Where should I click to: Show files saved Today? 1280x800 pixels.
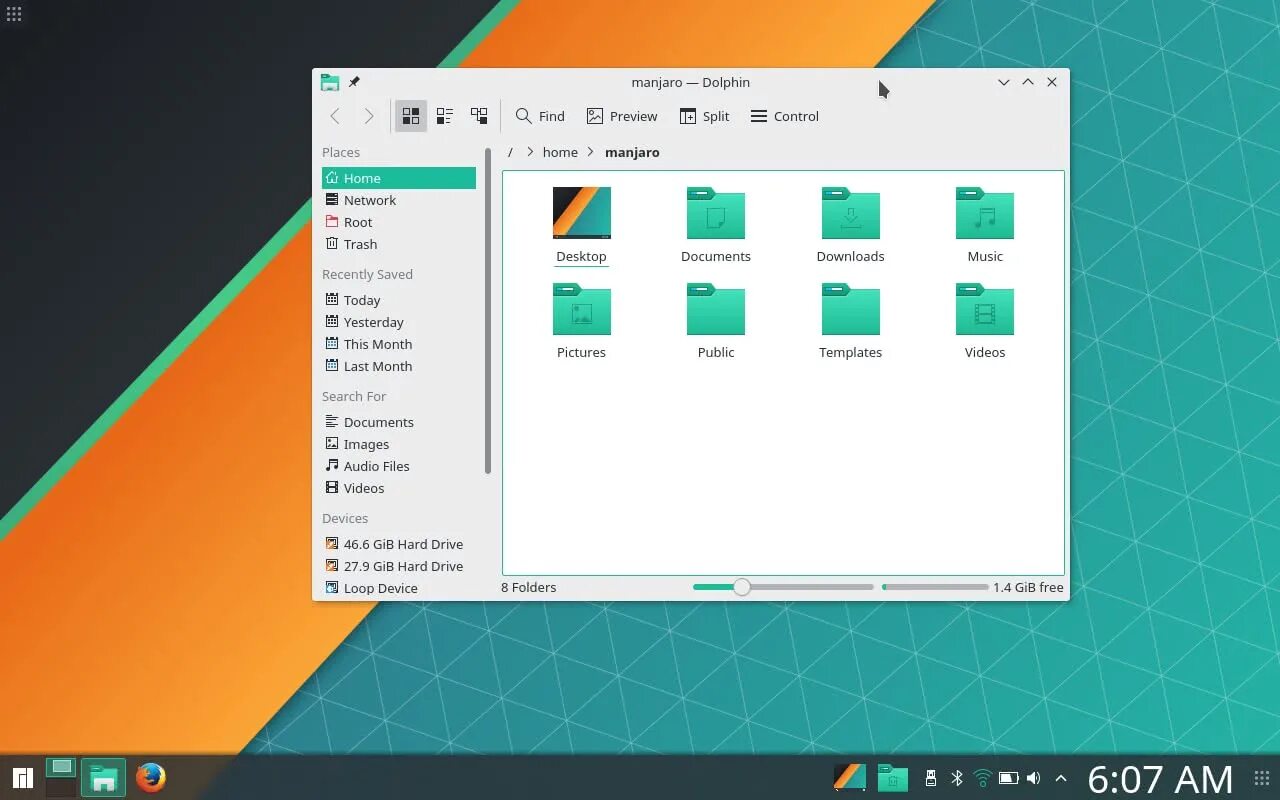point(399,300)
